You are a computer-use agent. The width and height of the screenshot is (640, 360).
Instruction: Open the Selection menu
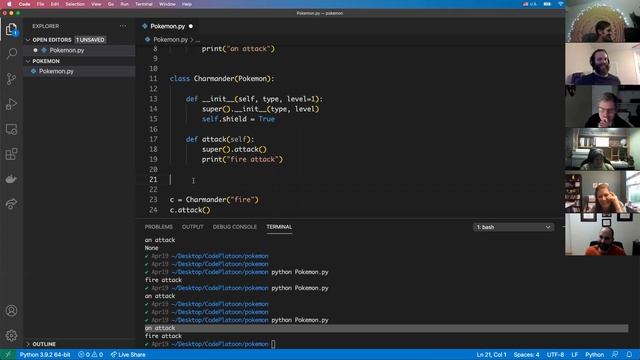75,4
